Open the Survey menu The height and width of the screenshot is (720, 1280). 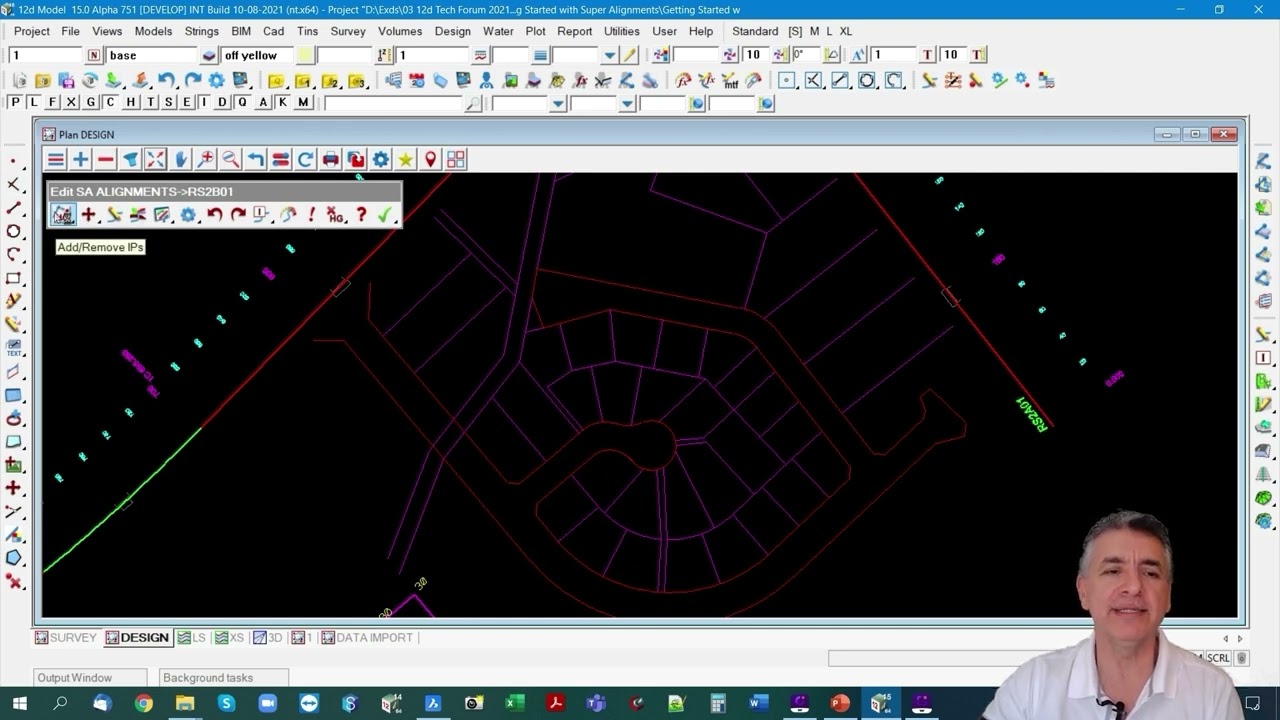pos(348,31)
